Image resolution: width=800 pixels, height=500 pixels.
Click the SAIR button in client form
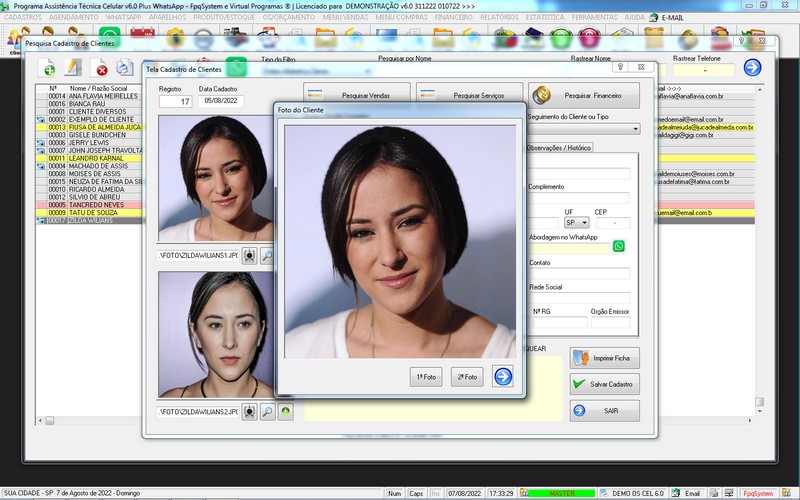605,411
